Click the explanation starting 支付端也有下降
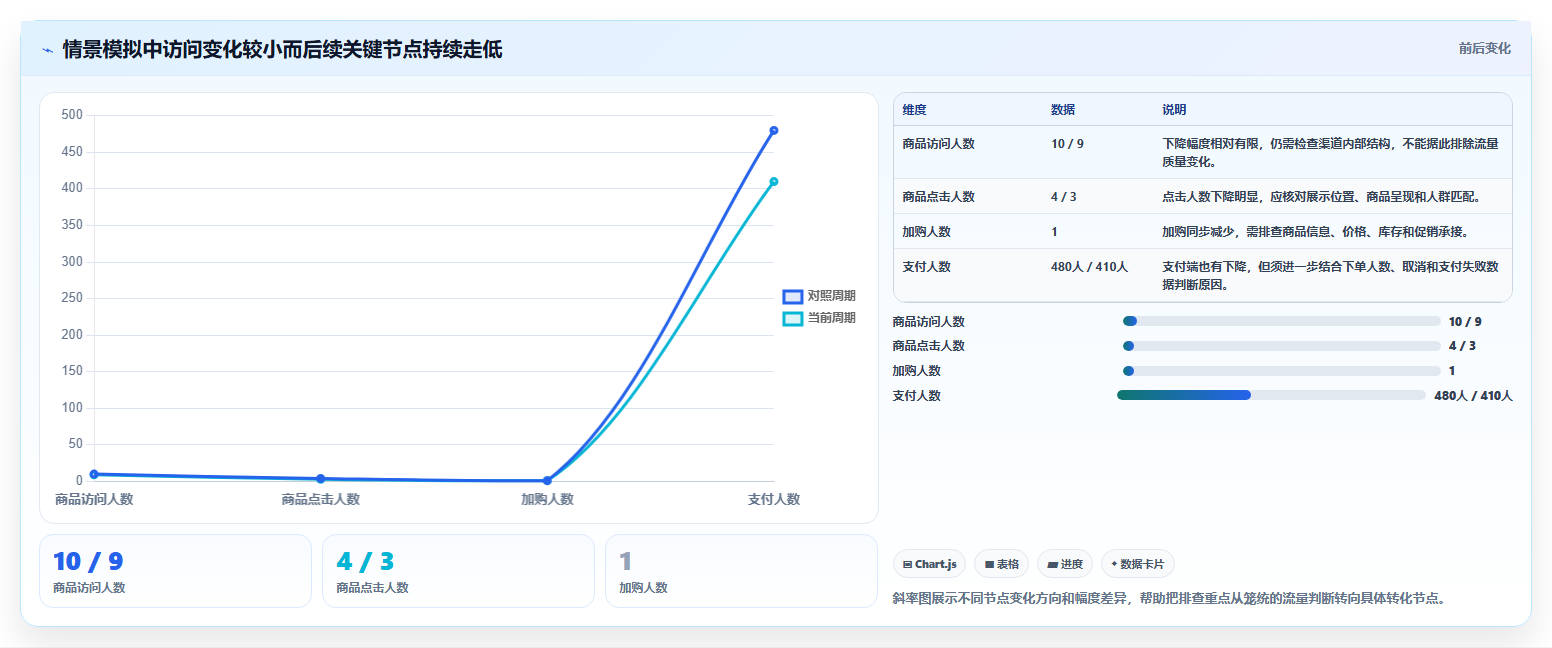The height and width of the screenshot is (648, 1552). (1330, 275)
